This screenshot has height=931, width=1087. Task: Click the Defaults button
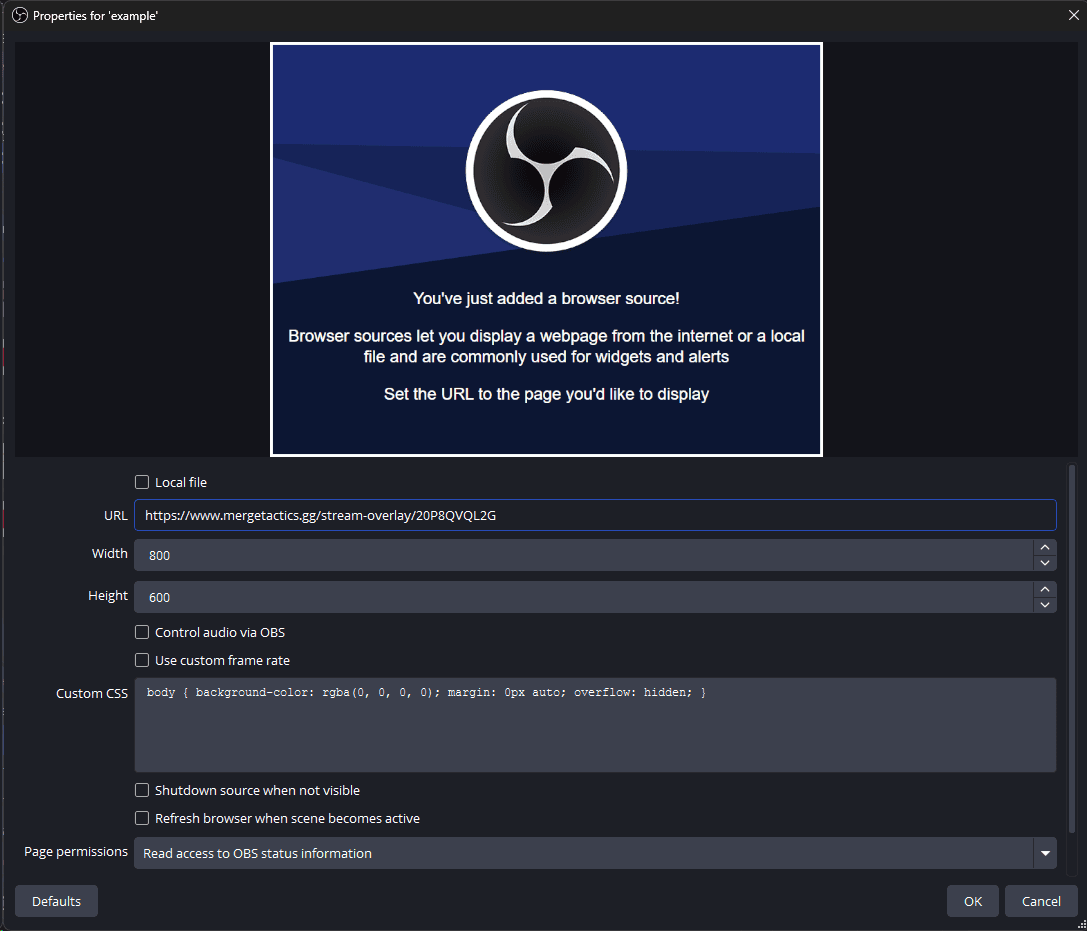click(56, 900)
